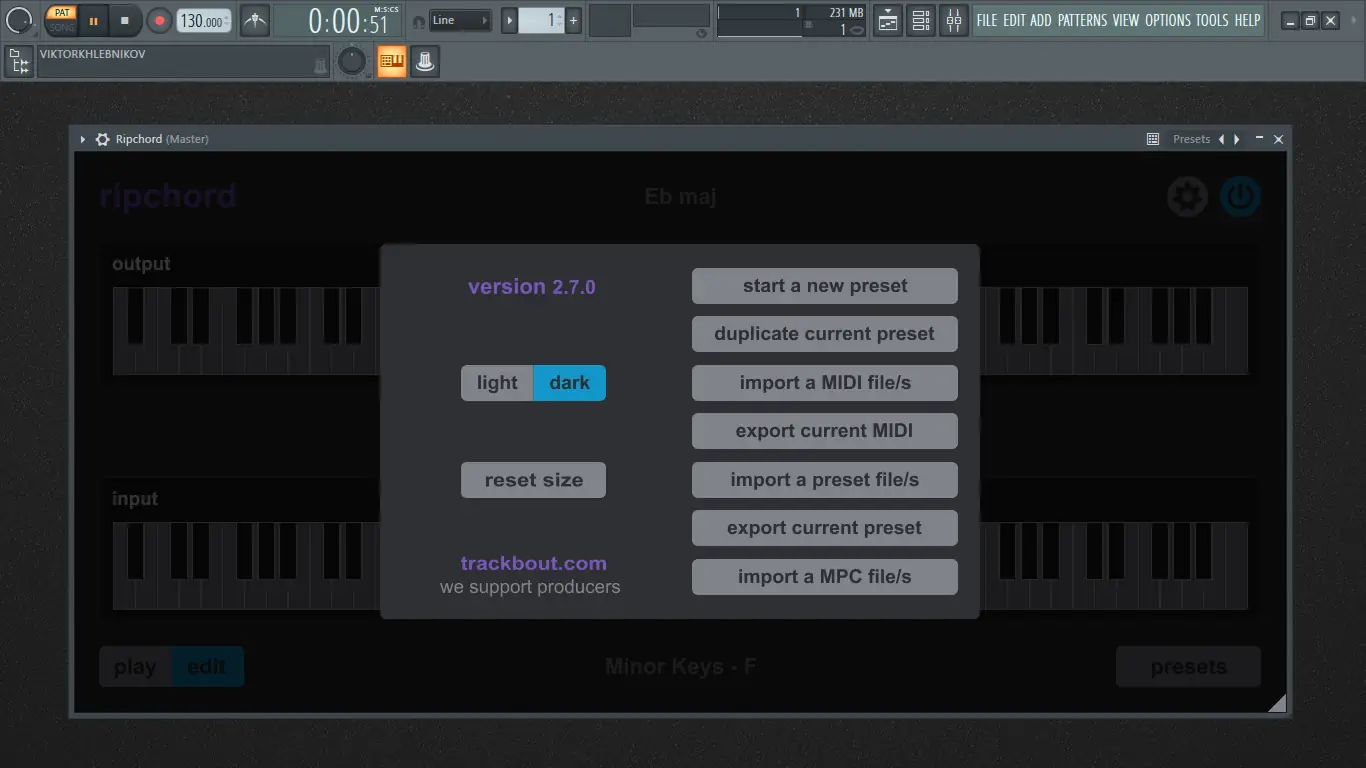Click the main volume knob in the top toolbar
The height and width of the screenshot is (768, 1366).
(x=19, y=19)
